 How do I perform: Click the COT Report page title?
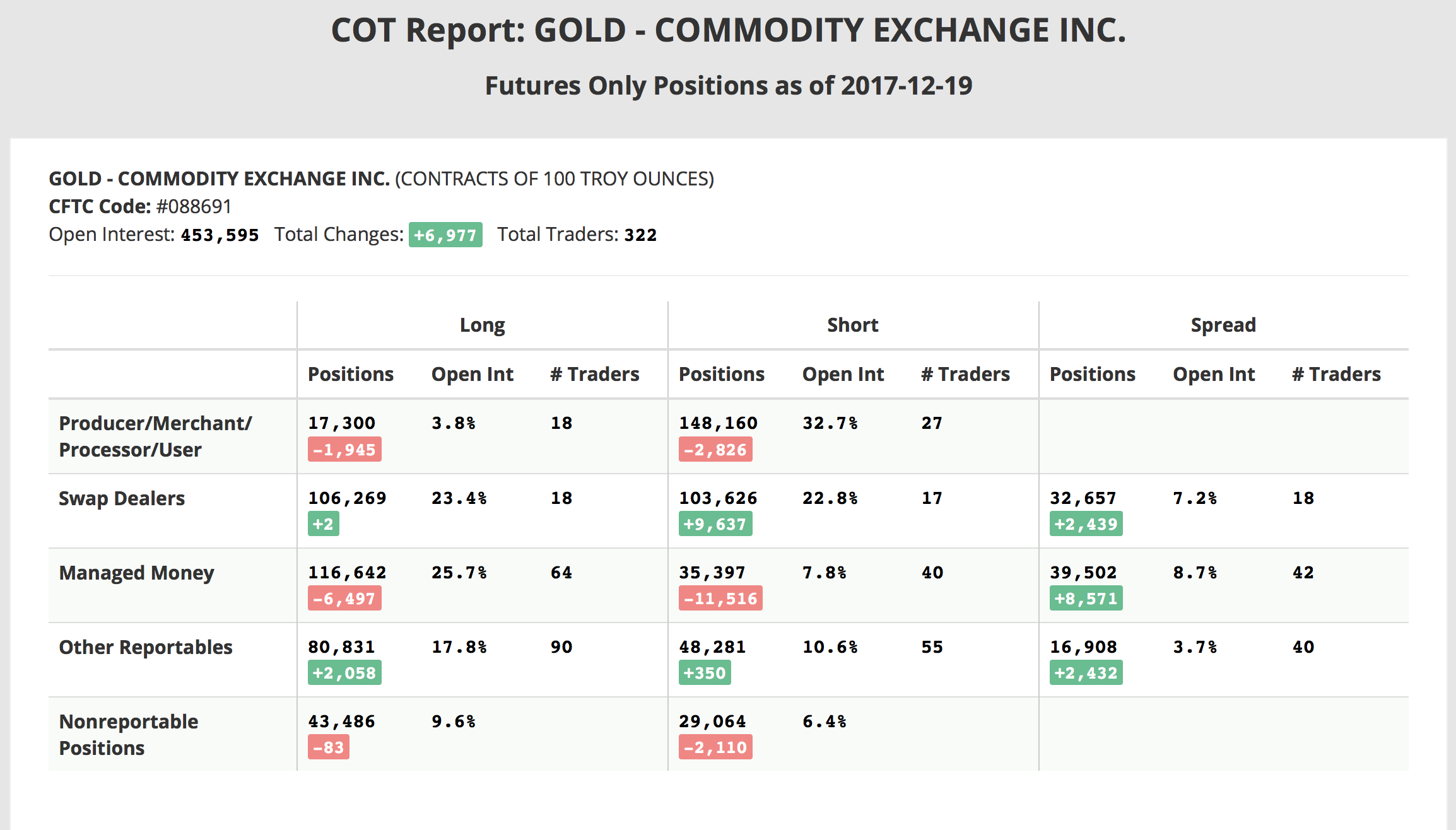point(728,31)
